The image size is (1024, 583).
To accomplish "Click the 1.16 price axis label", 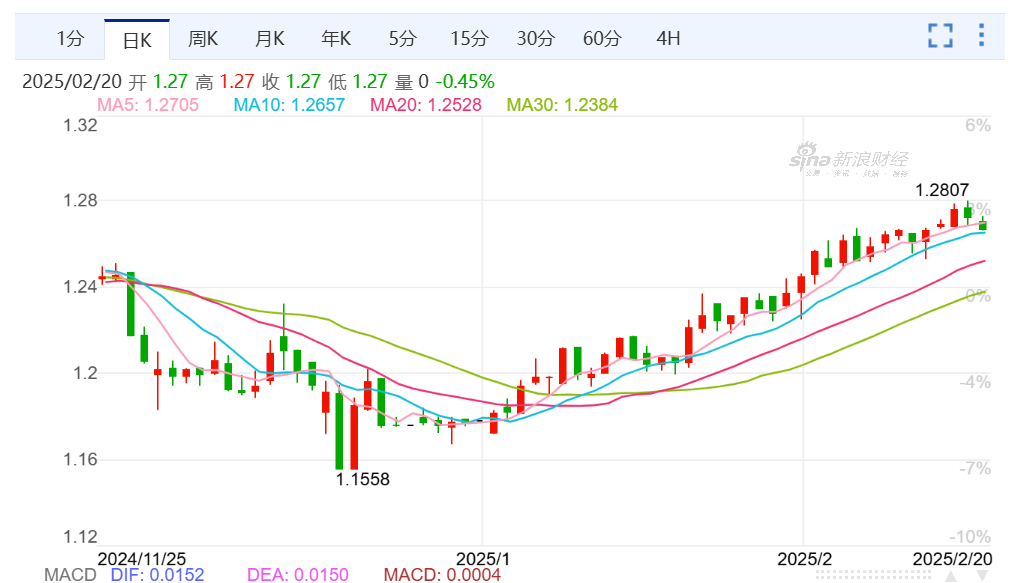I will pos(80,460).
